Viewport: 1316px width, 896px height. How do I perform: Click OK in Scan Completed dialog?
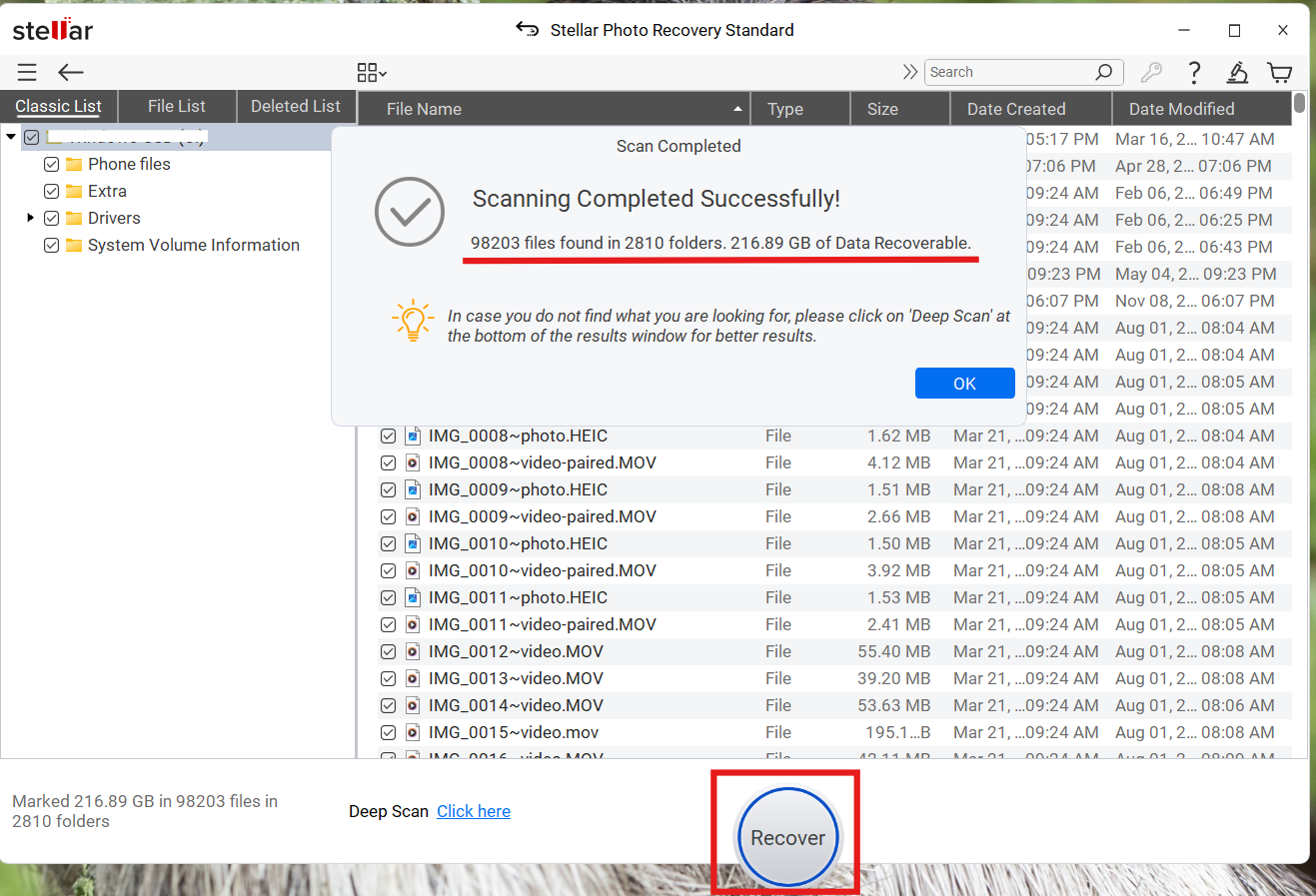point(964,384)
